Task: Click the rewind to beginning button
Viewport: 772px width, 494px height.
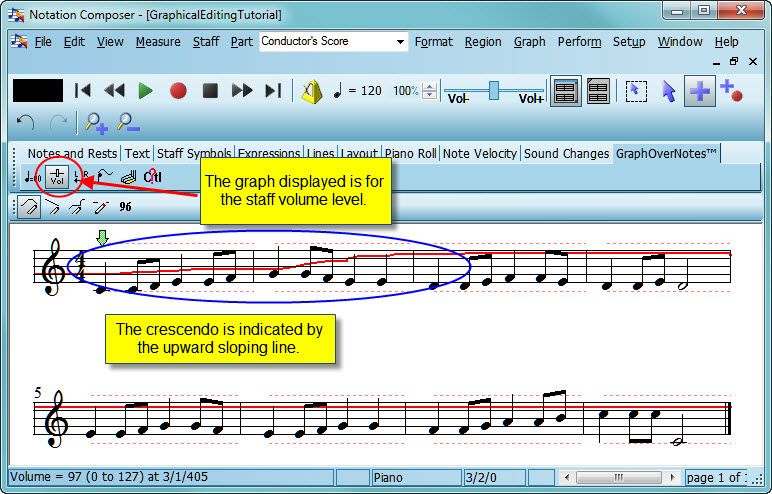Action: click(x=83, y=91)
